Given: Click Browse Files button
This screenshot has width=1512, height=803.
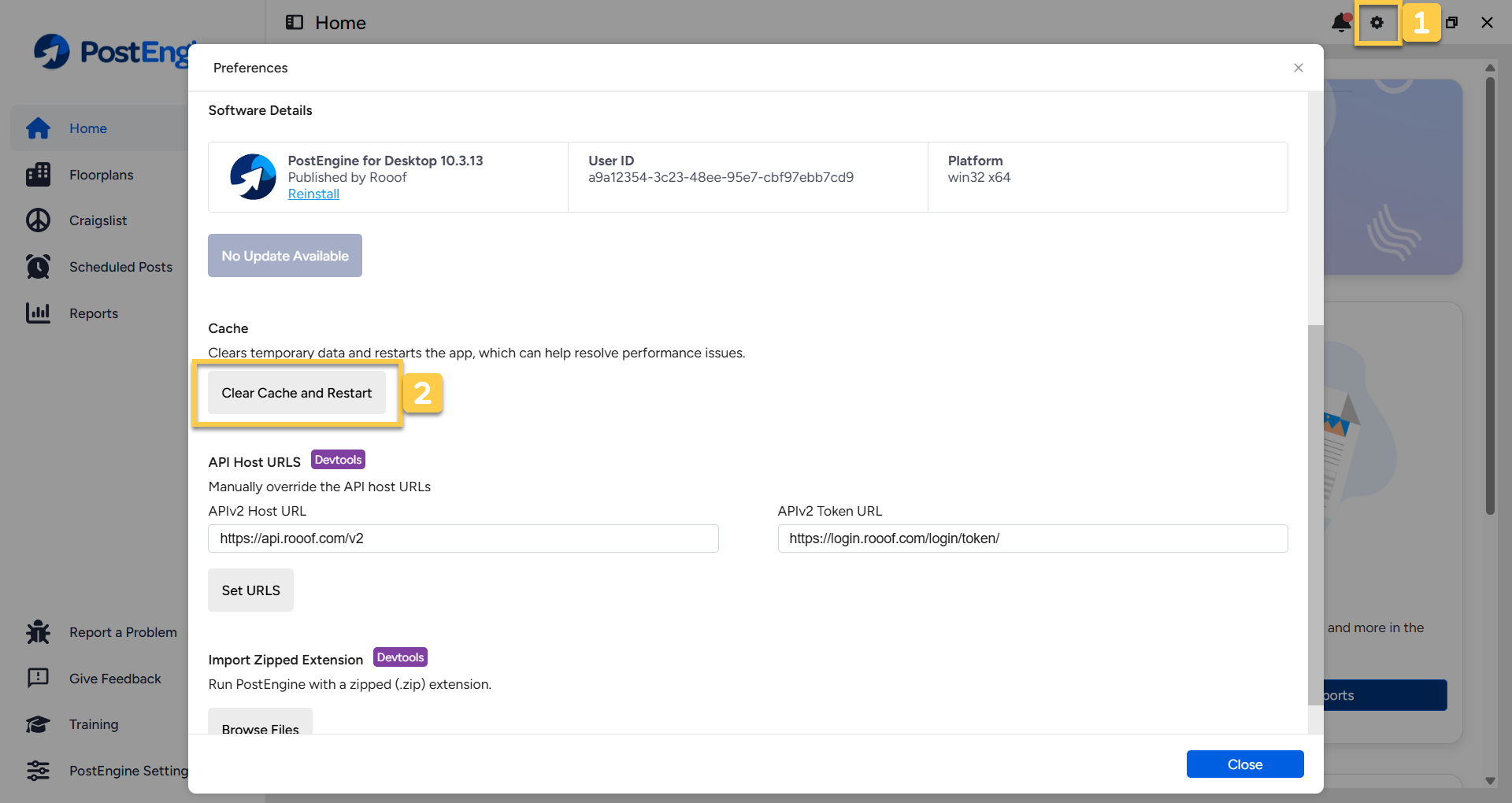Looking at the screenshot, I should click(x=260, y=721).
